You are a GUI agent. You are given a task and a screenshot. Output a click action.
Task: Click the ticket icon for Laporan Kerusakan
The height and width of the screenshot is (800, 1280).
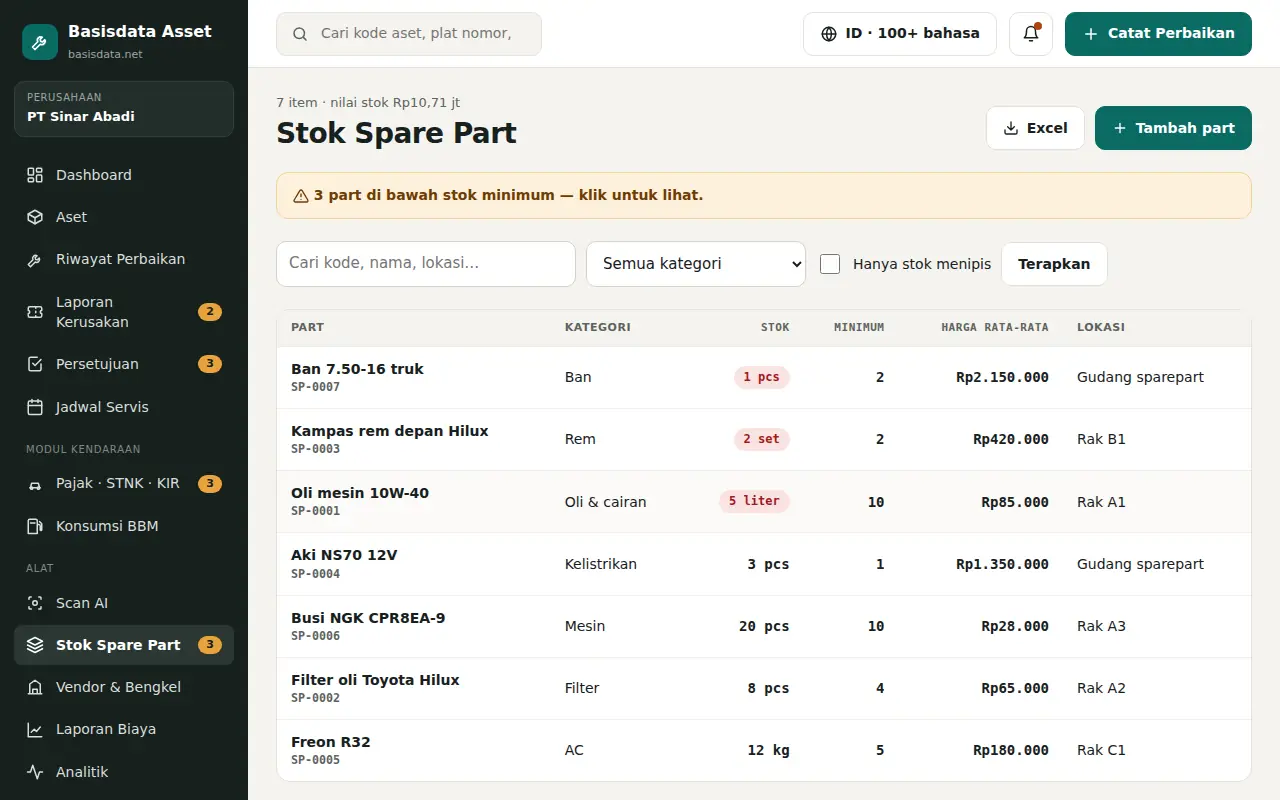pos(35,312)
